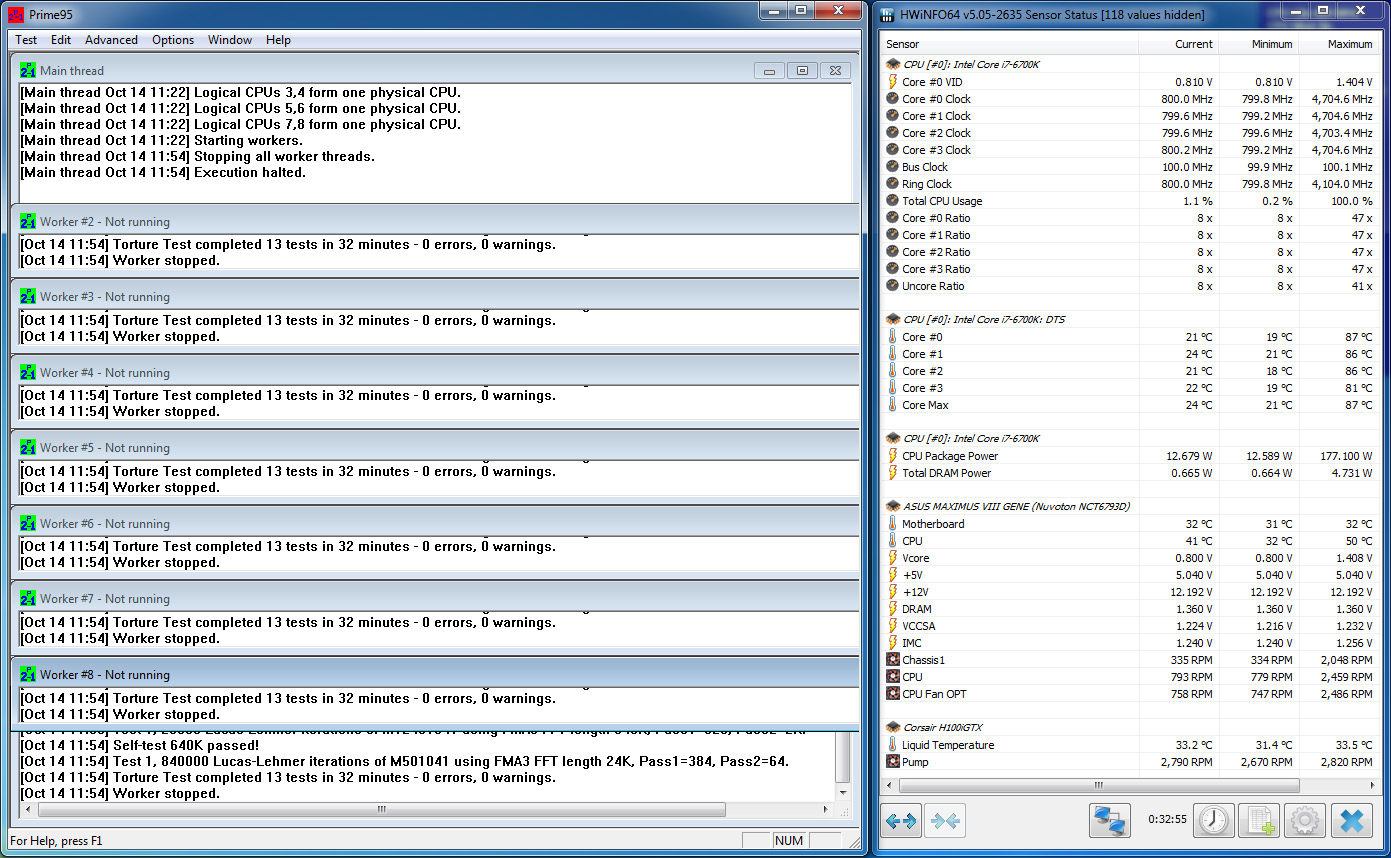Click the Worker #8 window icon

point(28,675)
